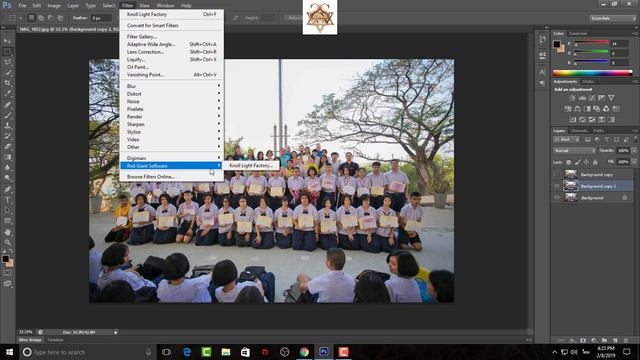Image resolution: width=640 pixels, height=360 pixels.
Task: Toggle lock image pixels
Action: [578, 162]
